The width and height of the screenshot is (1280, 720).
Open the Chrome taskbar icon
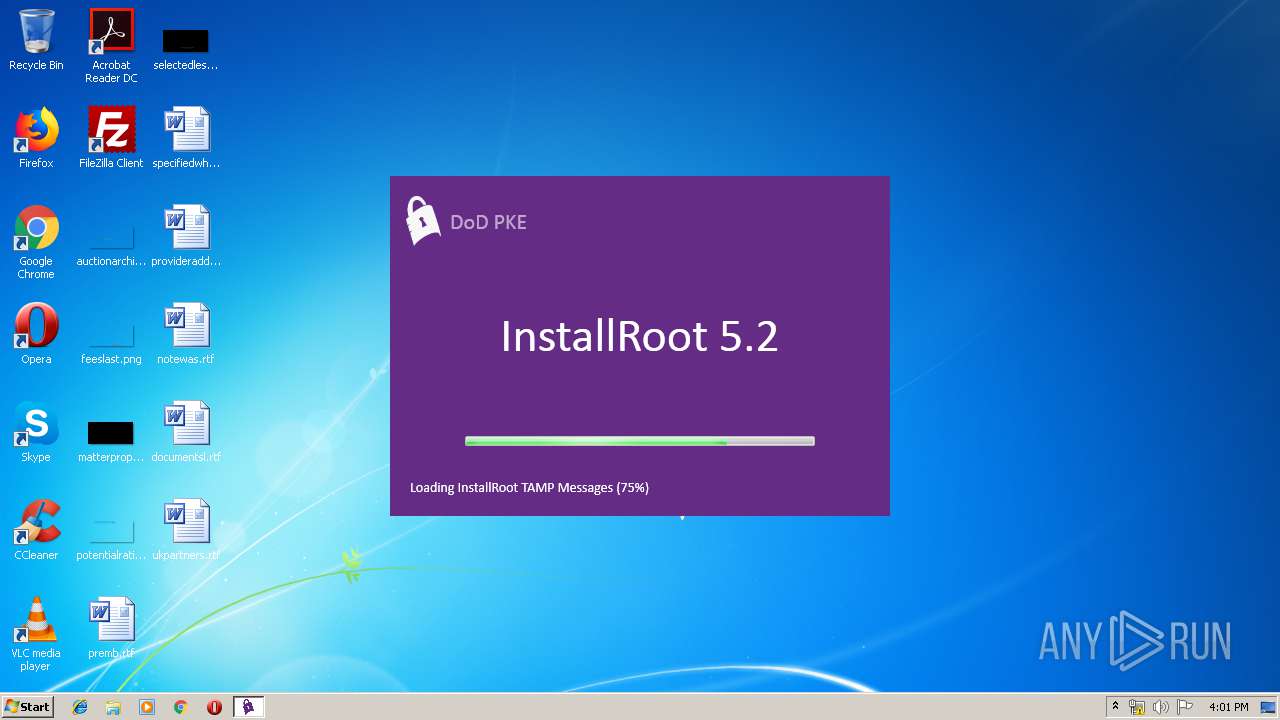pos(181,707)
